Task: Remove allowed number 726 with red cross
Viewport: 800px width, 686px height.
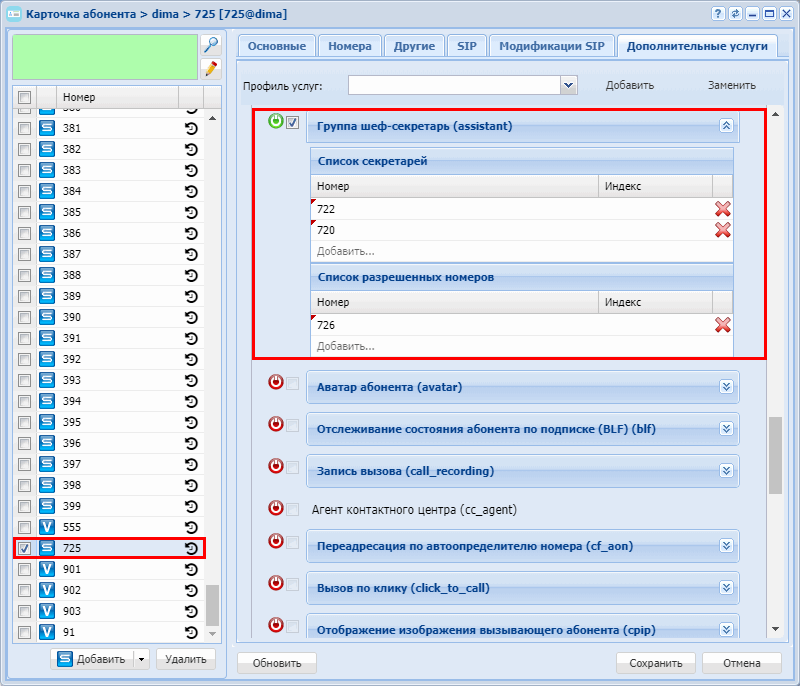Action: click(722, 325)
